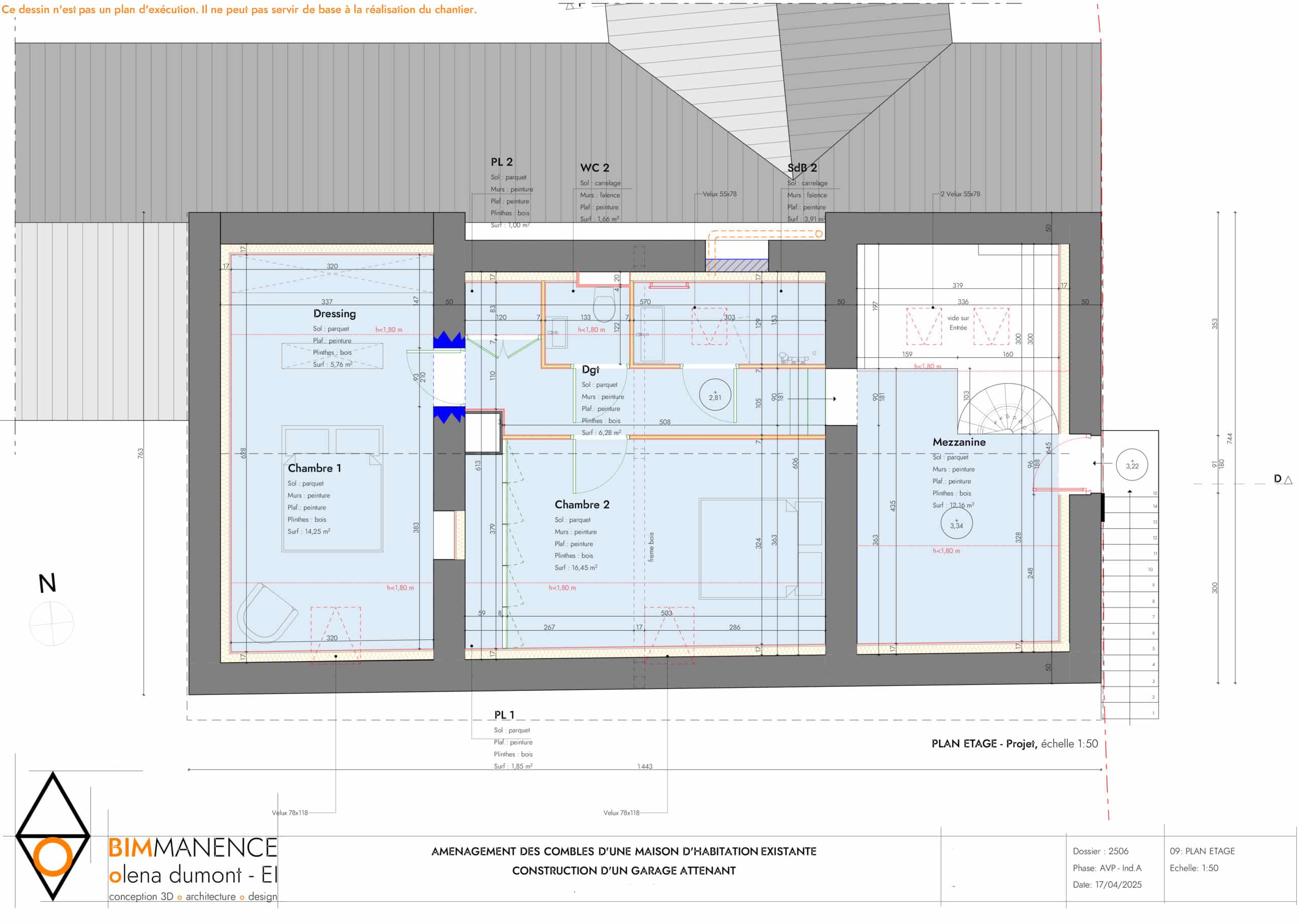Click the north compass circle under N
Screen dimensions: 1299x924
click(51, 623)
